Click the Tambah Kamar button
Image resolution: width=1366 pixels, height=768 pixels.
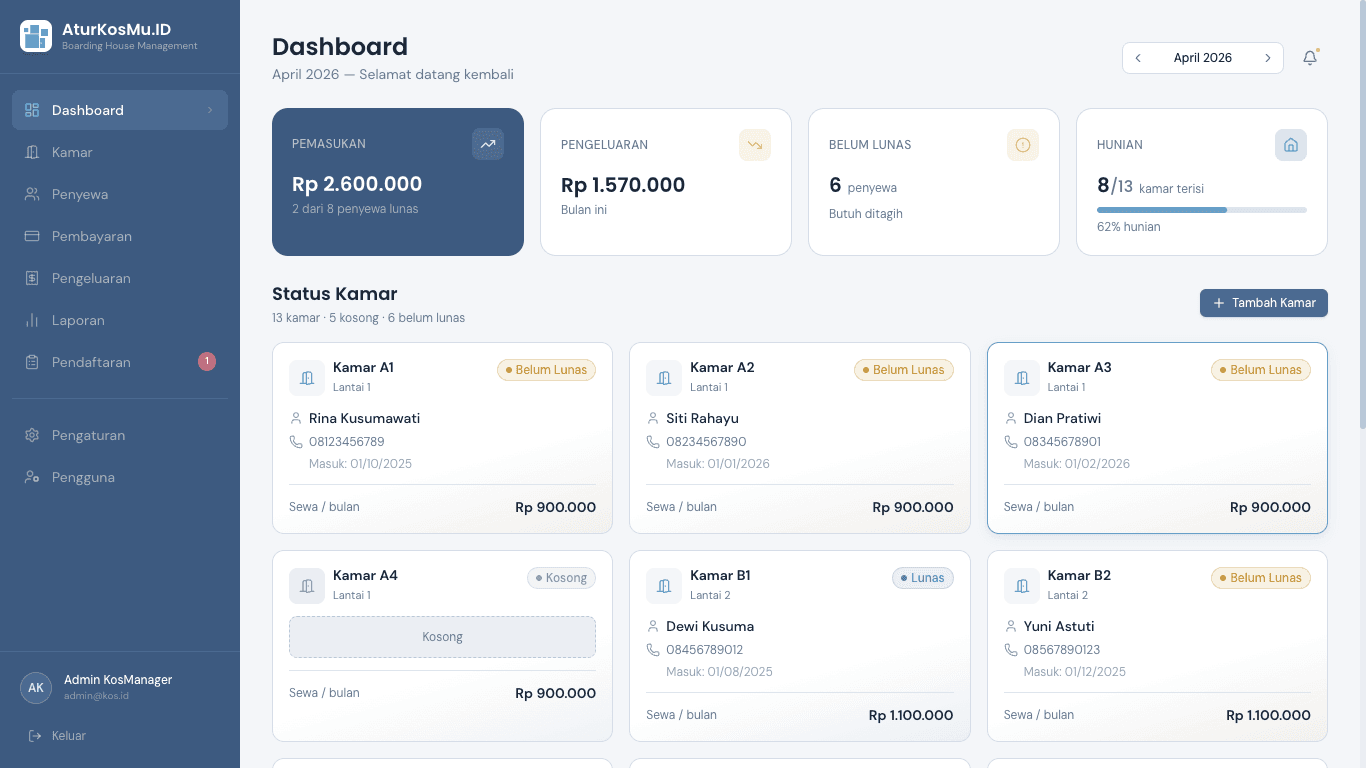coord(1264,303)
